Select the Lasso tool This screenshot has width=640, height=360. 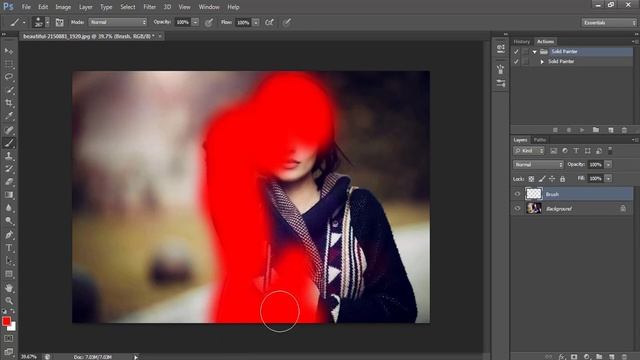coord(9,77)
